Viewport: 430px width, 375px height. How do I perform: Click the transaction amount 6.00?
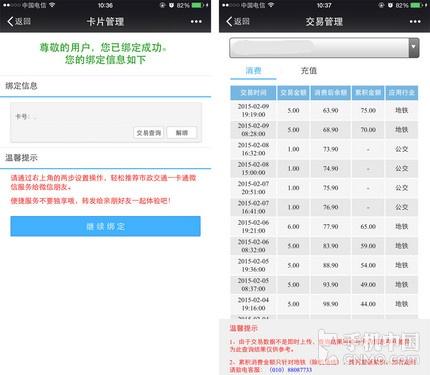pos(293,226)
